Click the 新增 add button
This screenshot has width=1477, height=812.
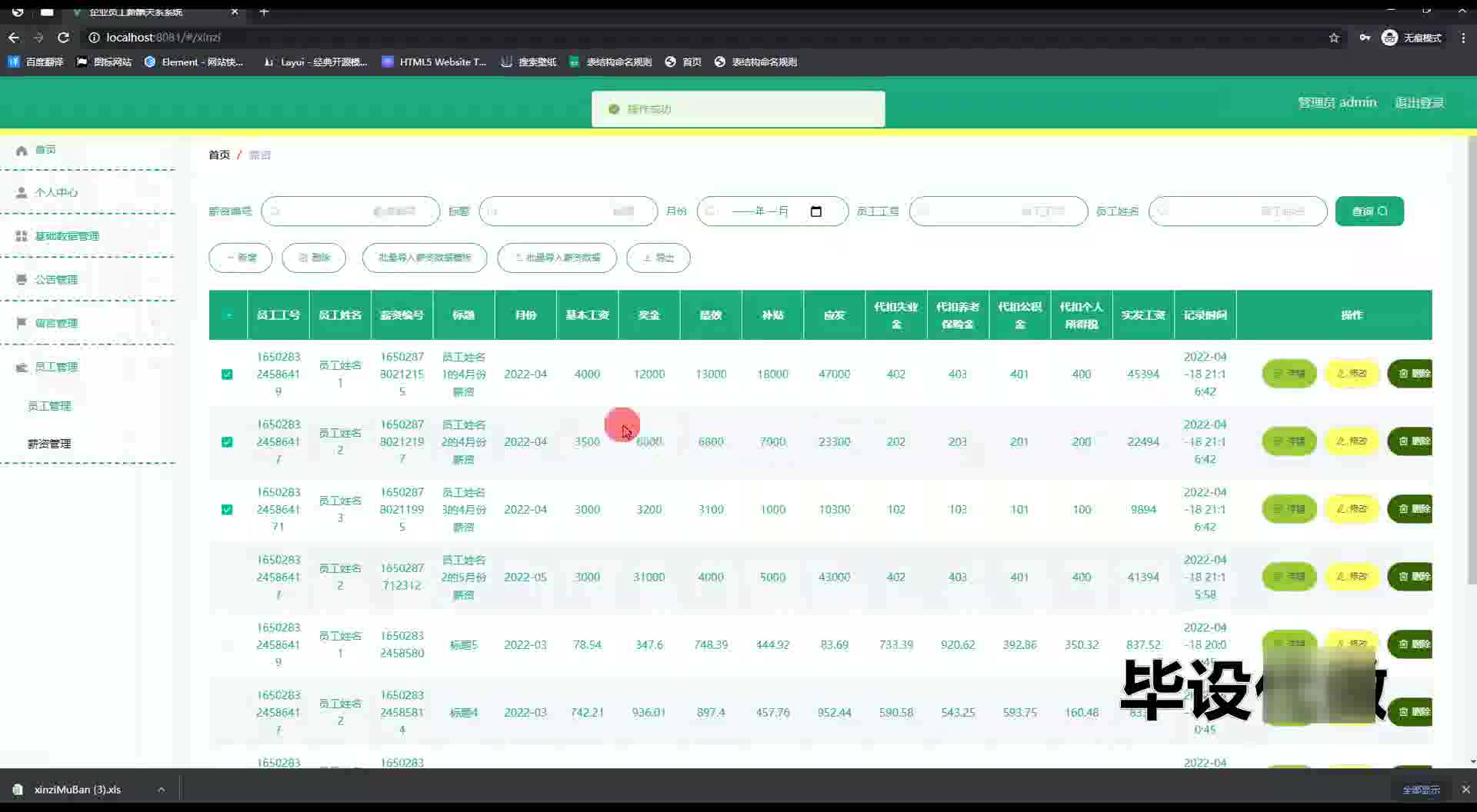point(241,258)
